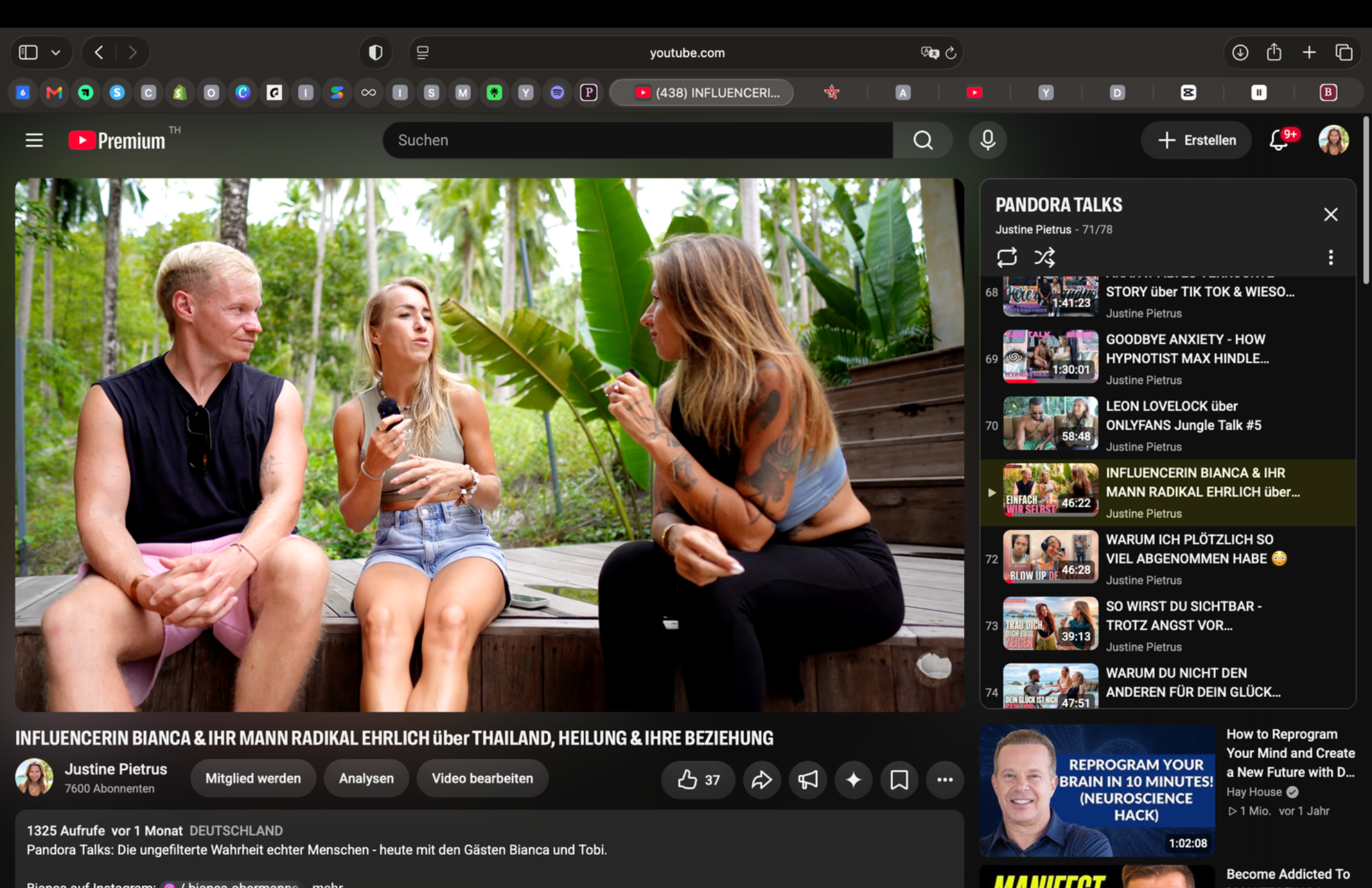Share the video via arrow icon
Image resolution: width=1372 pixels, height=888 pixels.
762,779
